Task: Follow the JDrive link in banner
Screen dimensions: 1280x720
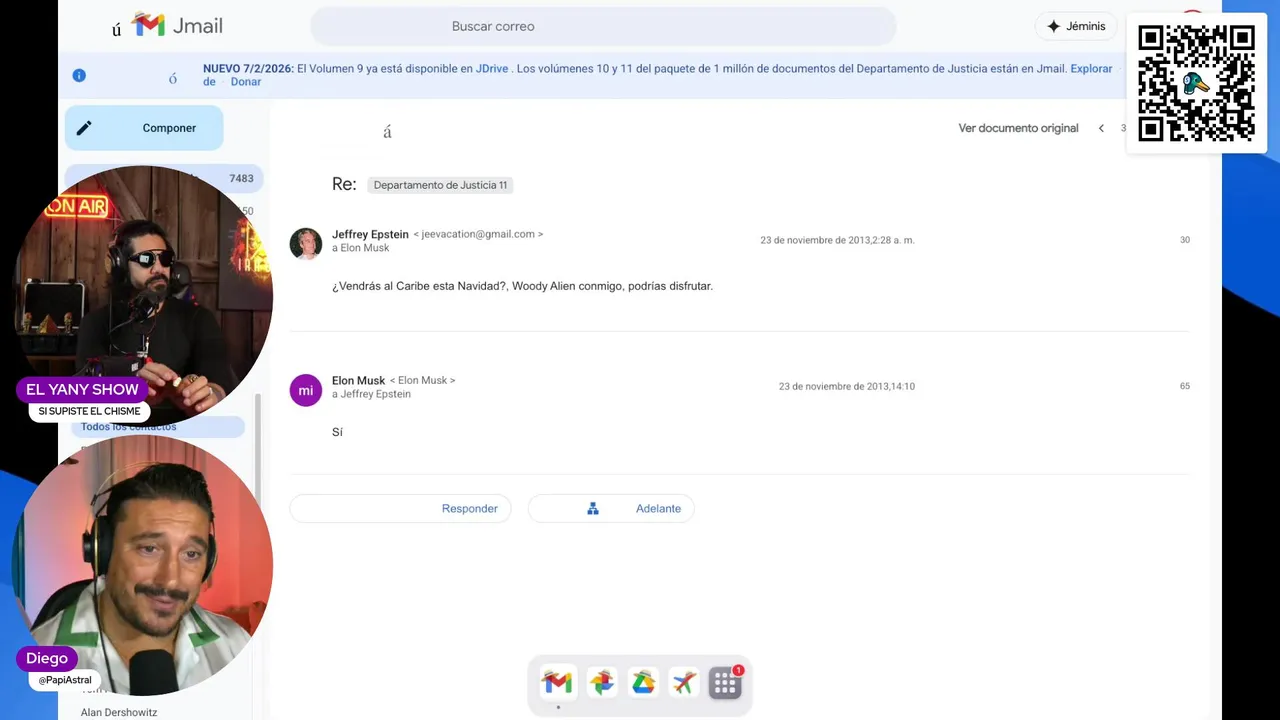Action: 492,69
